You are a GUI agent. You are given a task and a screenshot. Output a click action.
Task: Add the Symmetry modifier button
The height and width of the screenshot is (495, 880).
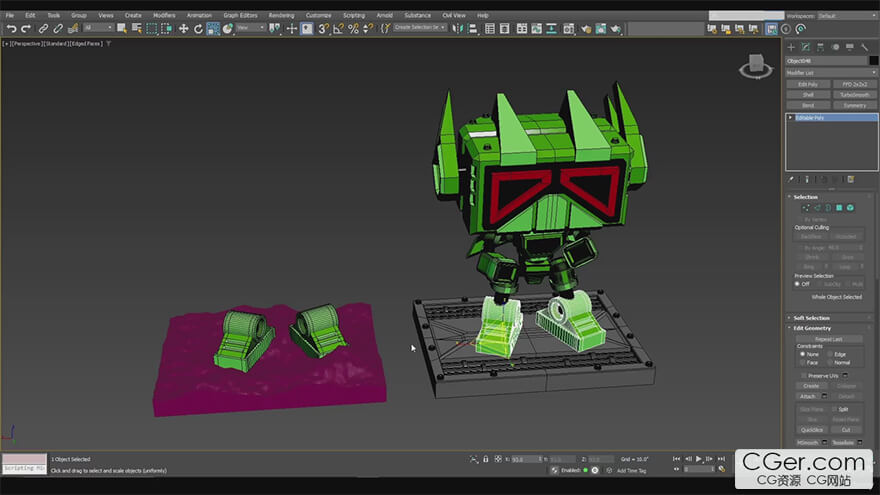click(855, 106)
